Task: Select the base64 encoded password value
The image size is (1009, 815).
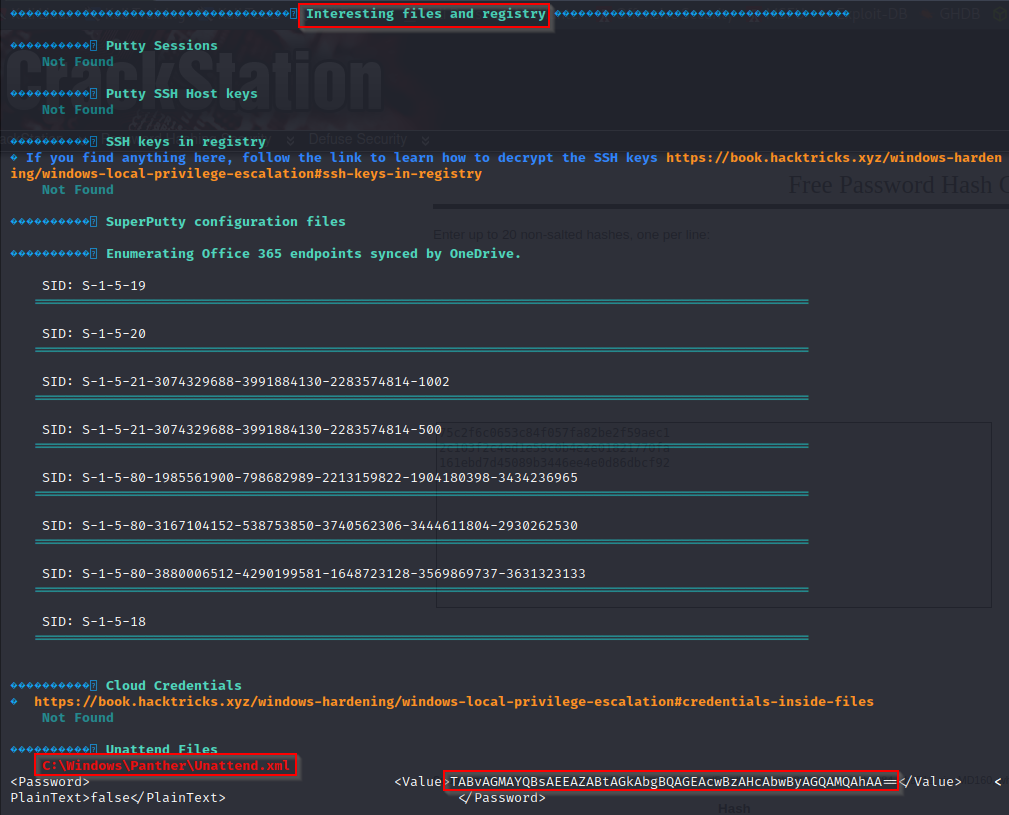Action: 672,782
